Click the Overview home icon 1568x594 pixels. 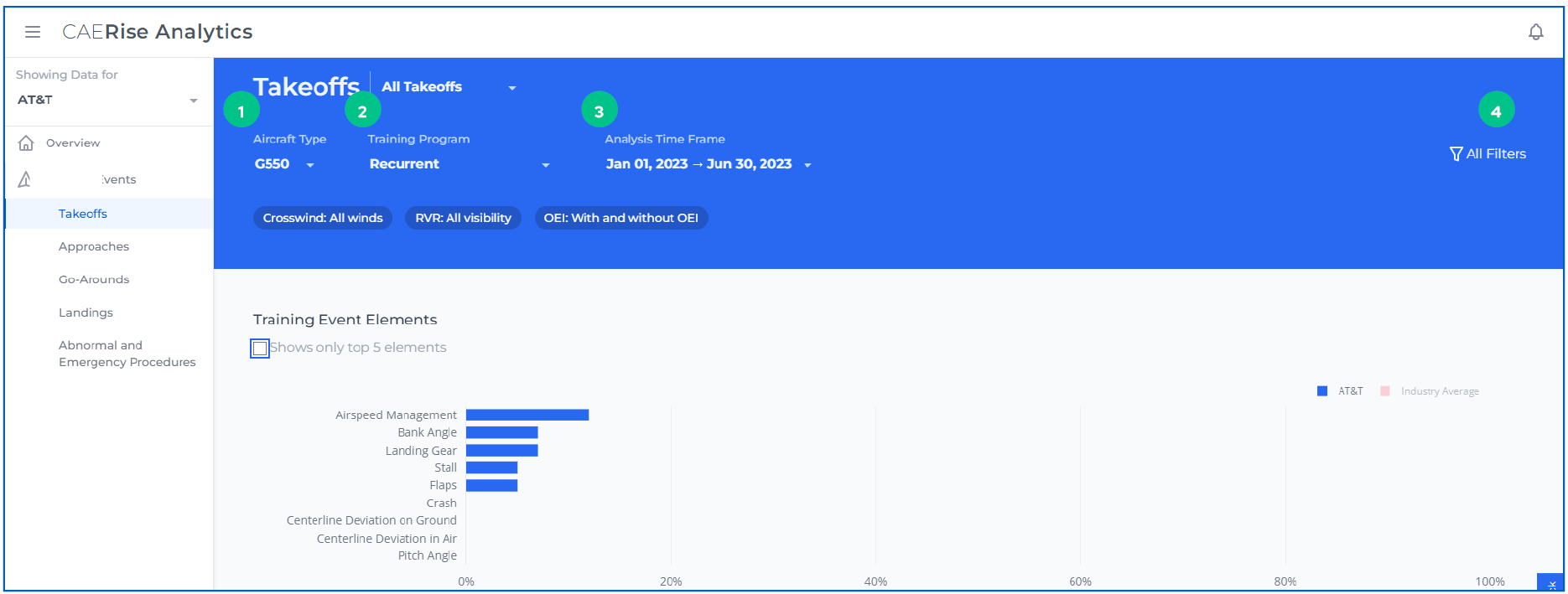[26, 143]
